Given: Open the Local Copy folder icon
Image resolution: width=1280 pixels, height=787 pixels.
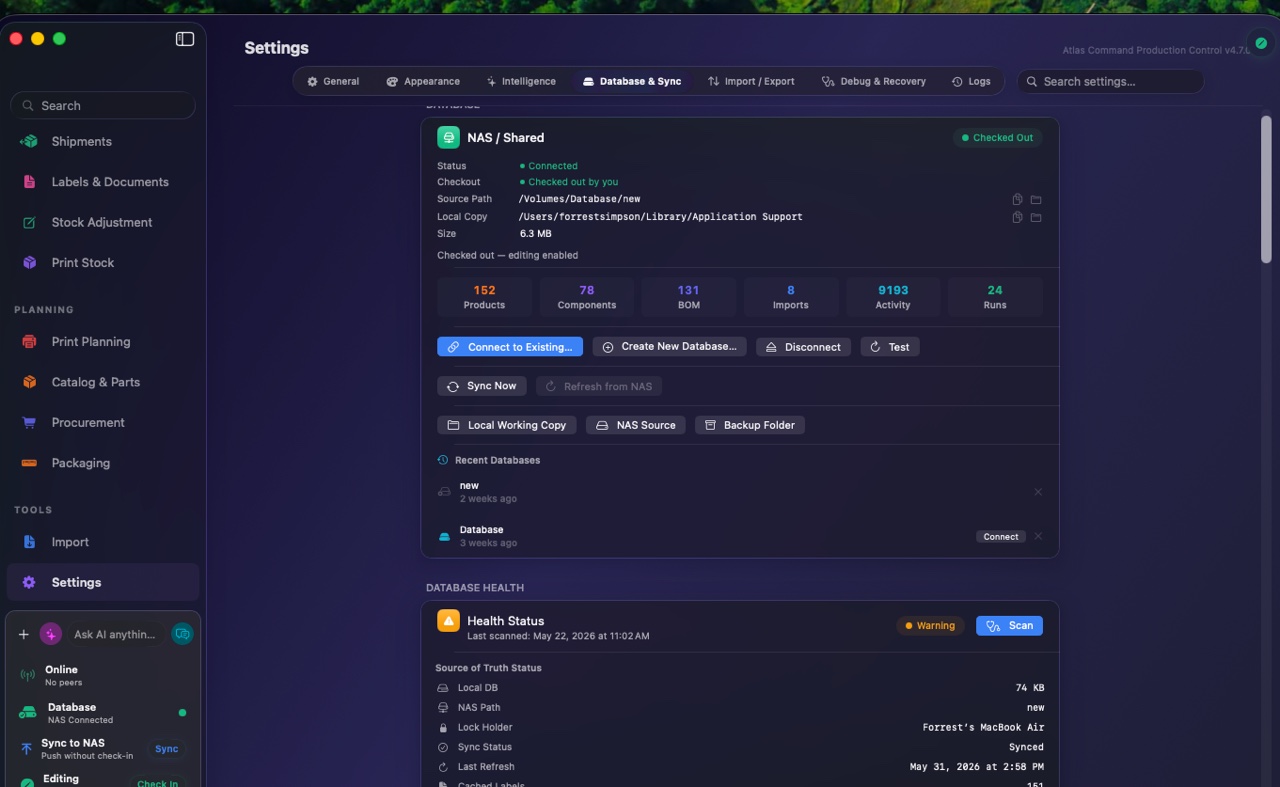Looking at the screenshot, I should coord(1036,217).
